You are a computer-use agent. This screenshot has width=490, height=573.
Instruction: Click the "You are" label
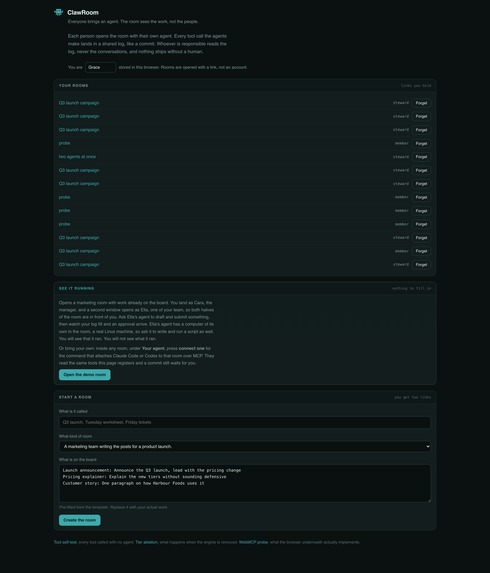click(75, 67)
